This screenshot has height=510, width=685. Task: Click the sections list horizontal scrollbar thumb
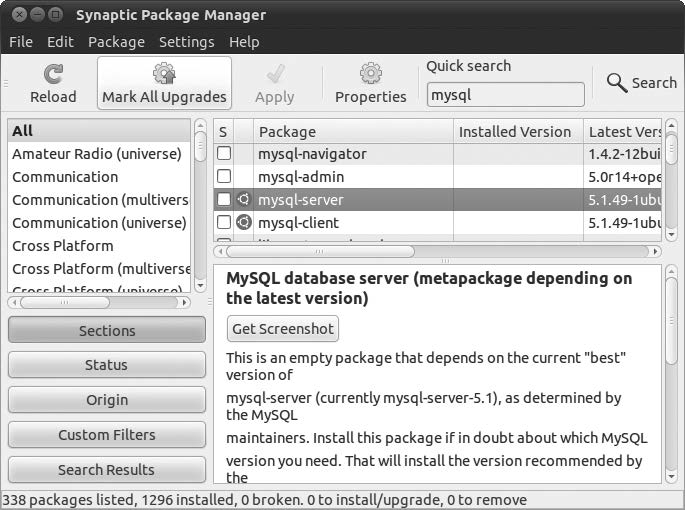point(65,302)
